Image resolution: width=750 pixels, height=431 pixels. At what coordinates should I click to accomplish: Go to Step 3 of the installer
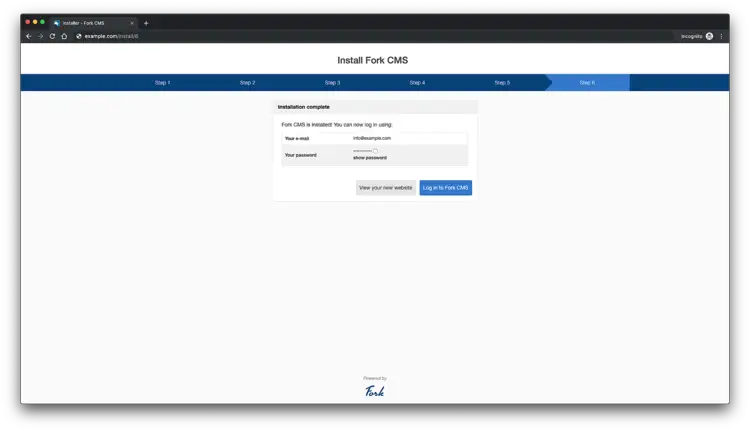point(332,83)
